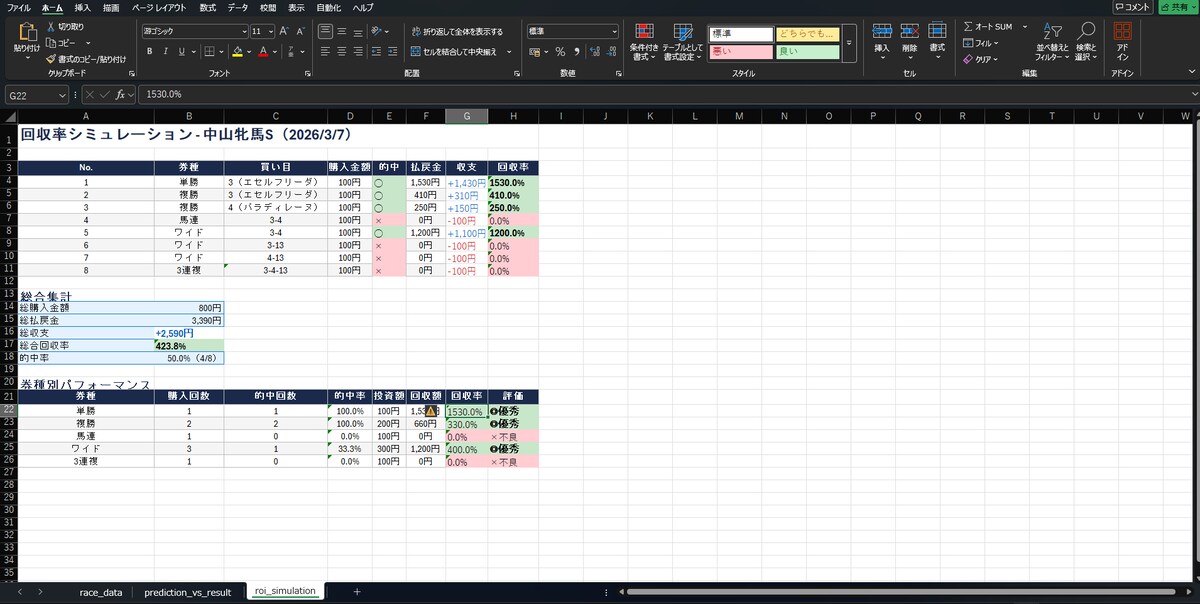Click the コメント button
This screenshot has height=604, width=1200.
point(1132,7)
